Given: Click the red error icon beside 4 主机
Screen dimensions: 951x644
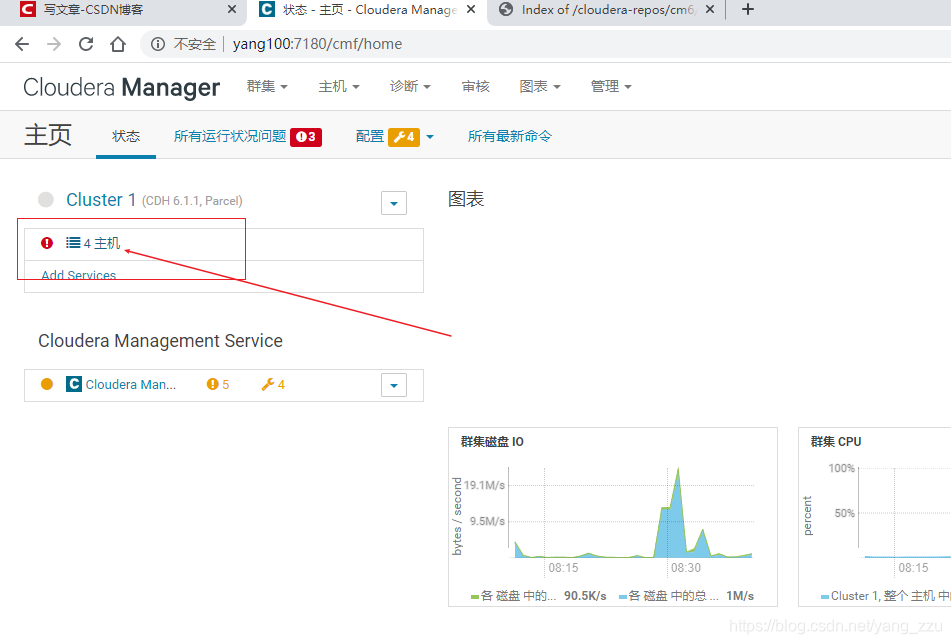Looking at the screenshot, I should click(47, 243).
